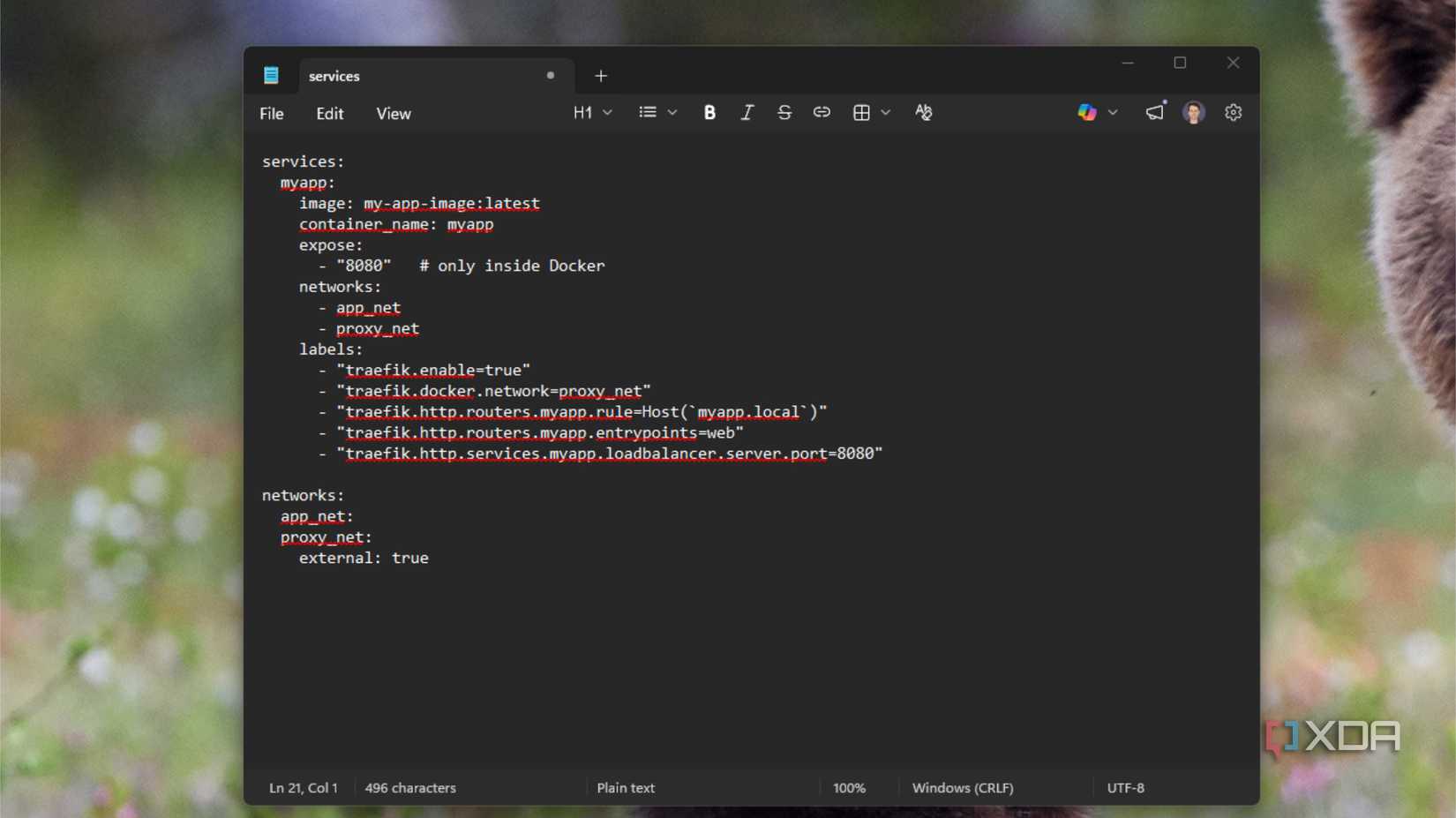Click the Ln 21, Col 1 status indicator
This screenshot has width=1456, height=818.
pos(304,788)
